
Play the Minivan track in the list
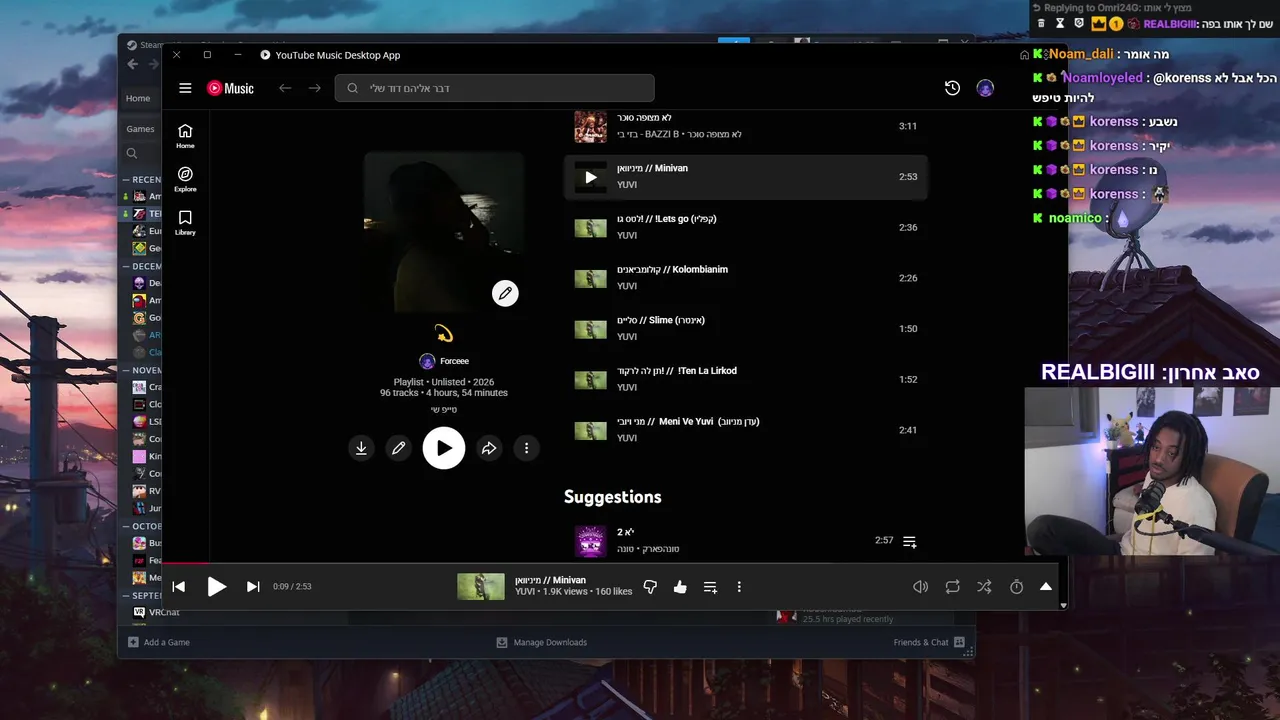click(590, 177)
